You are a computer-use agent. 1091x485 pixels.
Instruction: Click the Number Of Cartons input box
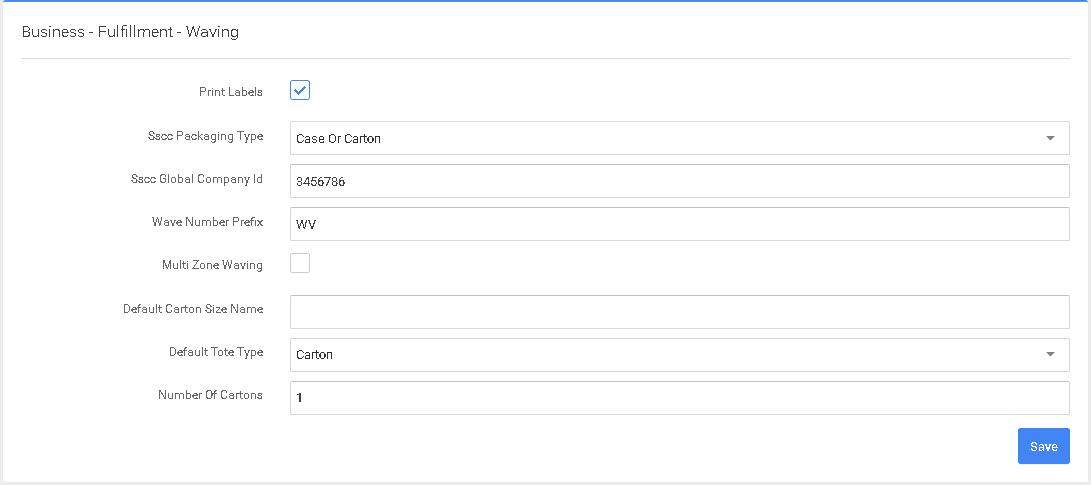679,398
